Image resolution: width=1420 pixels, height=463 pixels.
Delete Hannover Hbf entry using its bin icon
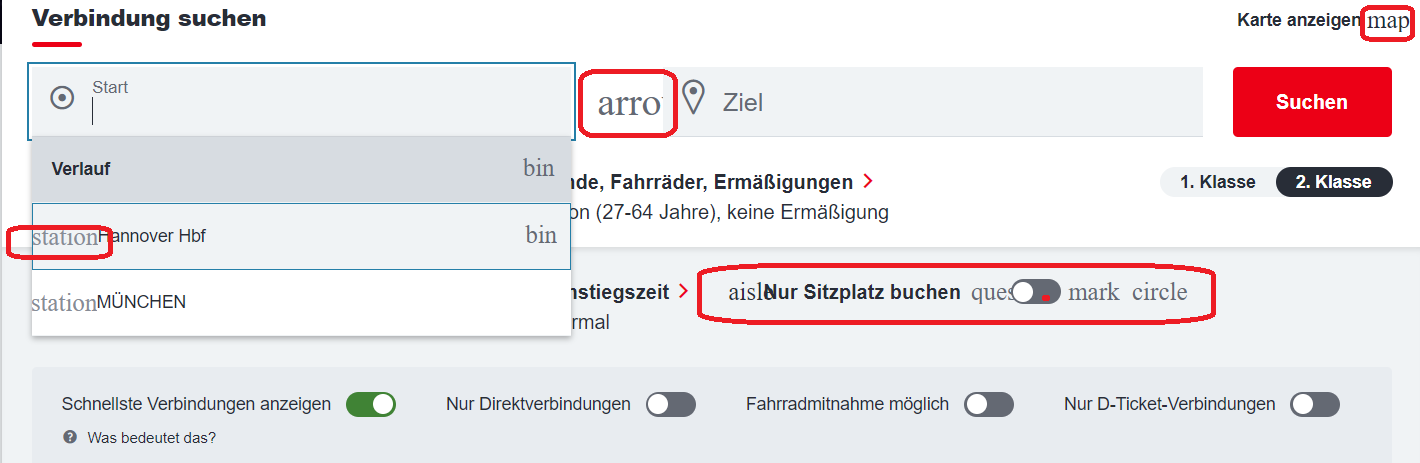coord(541,235)
